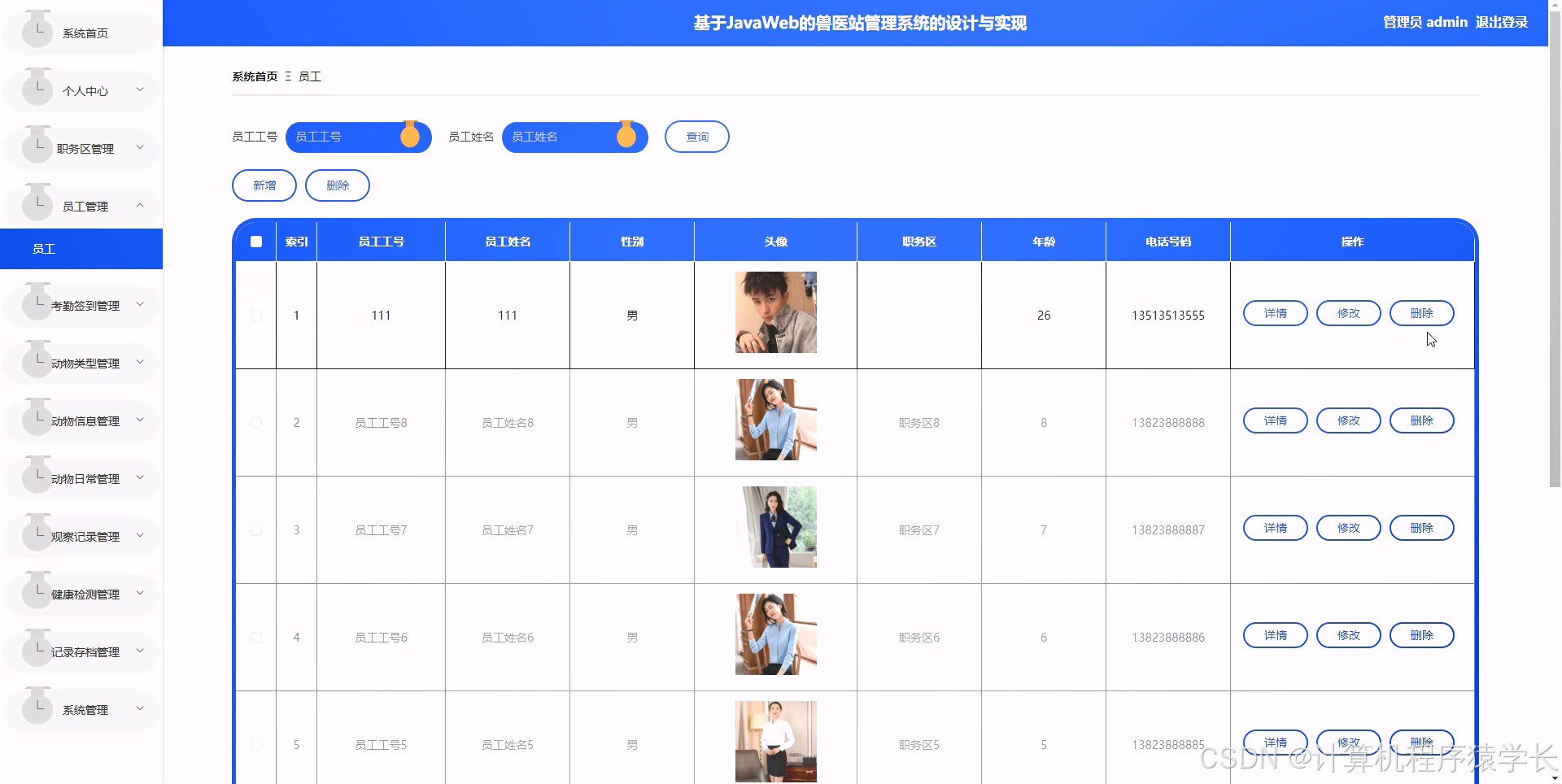Check the checkbox for row 员工工号6
1562x784 pixels.
tap(256, 638)
